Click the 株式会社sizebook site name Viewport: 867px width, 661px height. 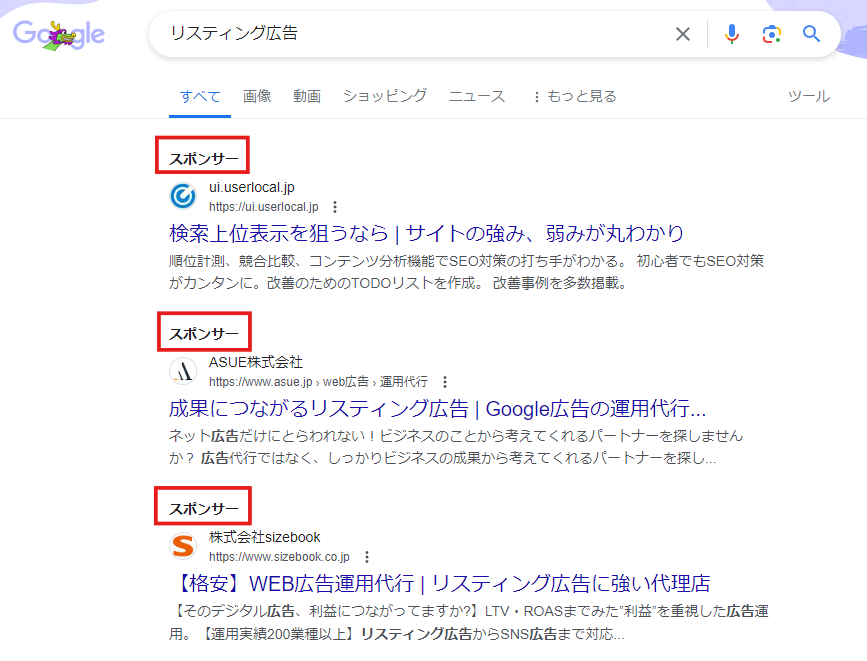[x=265, y=537]
